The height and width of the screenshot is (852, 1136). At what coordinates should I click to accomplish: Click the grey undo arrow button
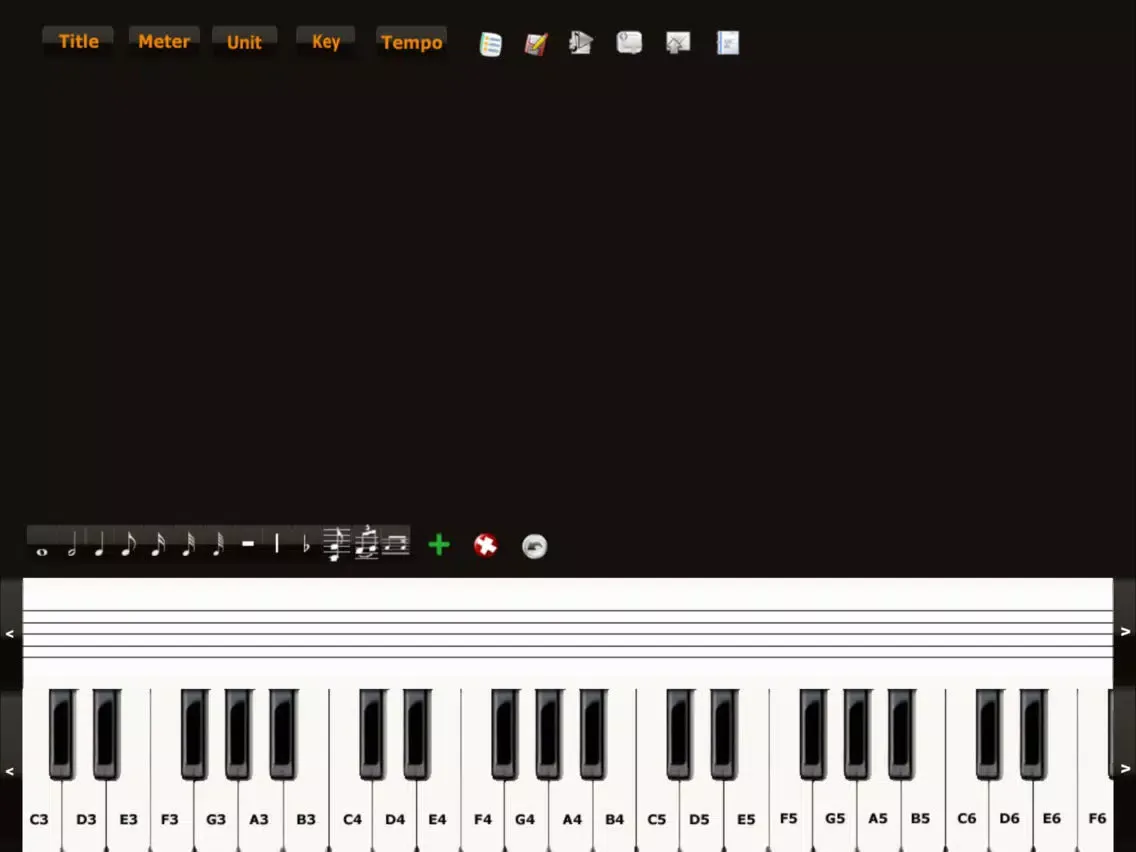[535, 546]
